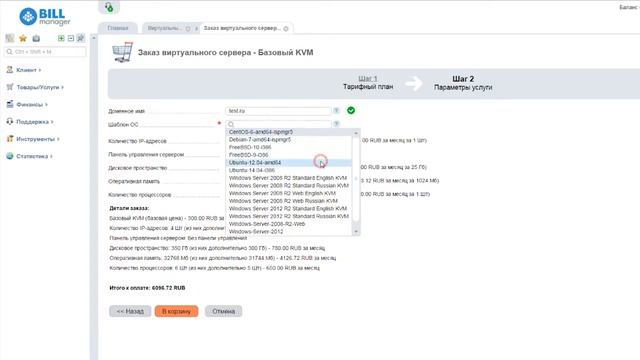Pick Windows Server 2008 R2 Web Russian KVM
640x360 pixels.
coord(289,201)
